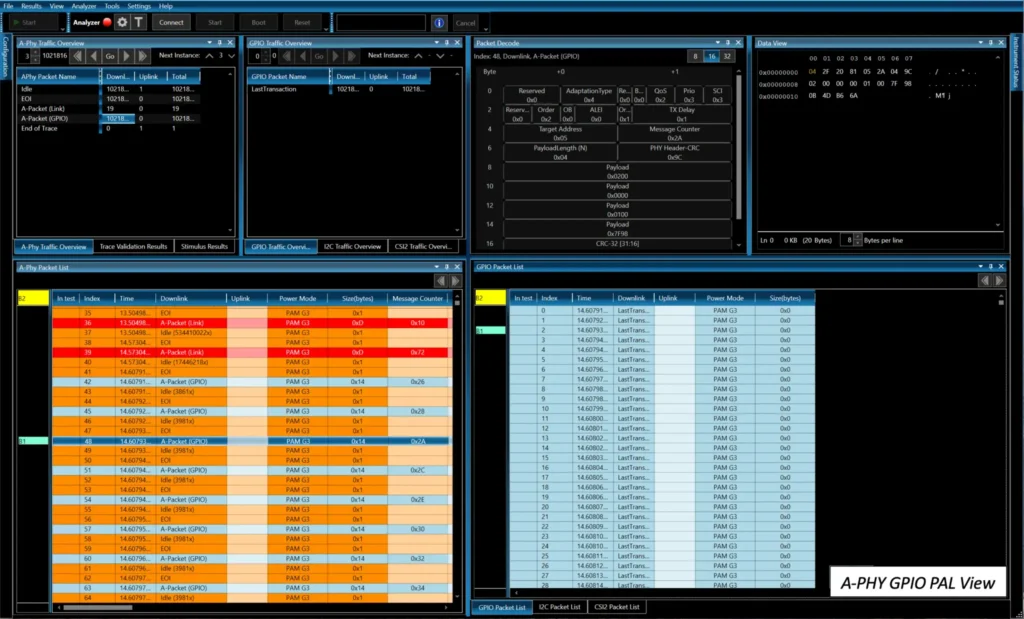Screen dimensions: 1024x619
Task: Pin the Packet Decode panel
Action: point(727,43)
